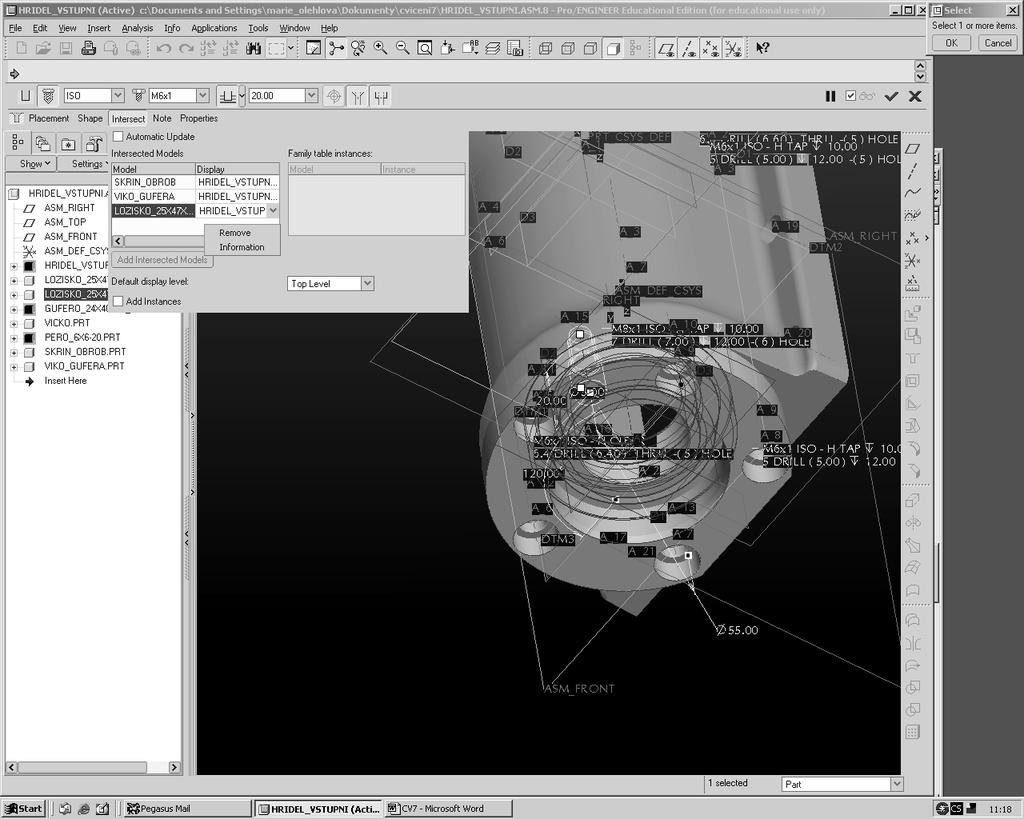Open the LOZISKO row Display dropdown arrow
The width and height of the screenshot is (1024, 819).
273,210
